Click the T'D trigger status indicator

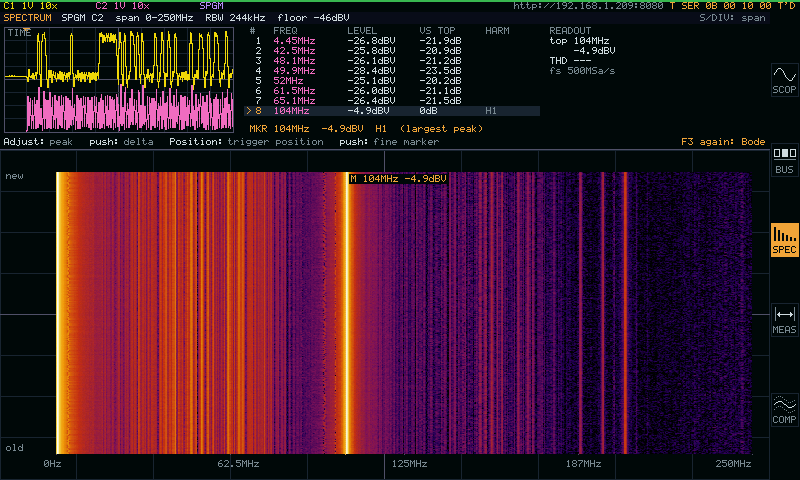pyautogui.click(x=787, y=6)
